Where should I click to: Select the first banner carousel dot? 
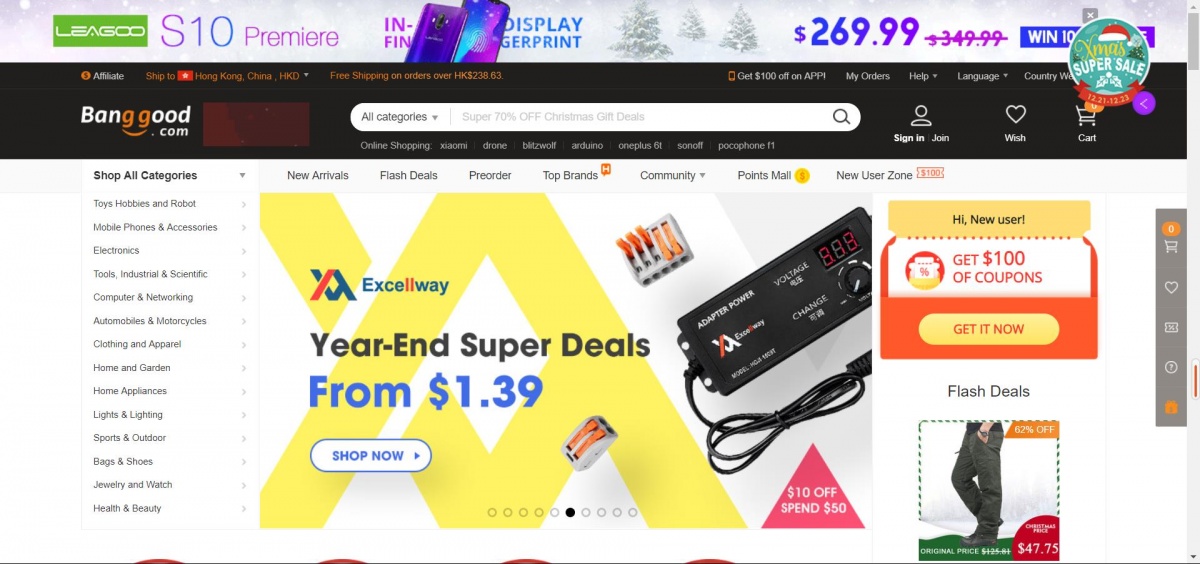pos(492,512)
